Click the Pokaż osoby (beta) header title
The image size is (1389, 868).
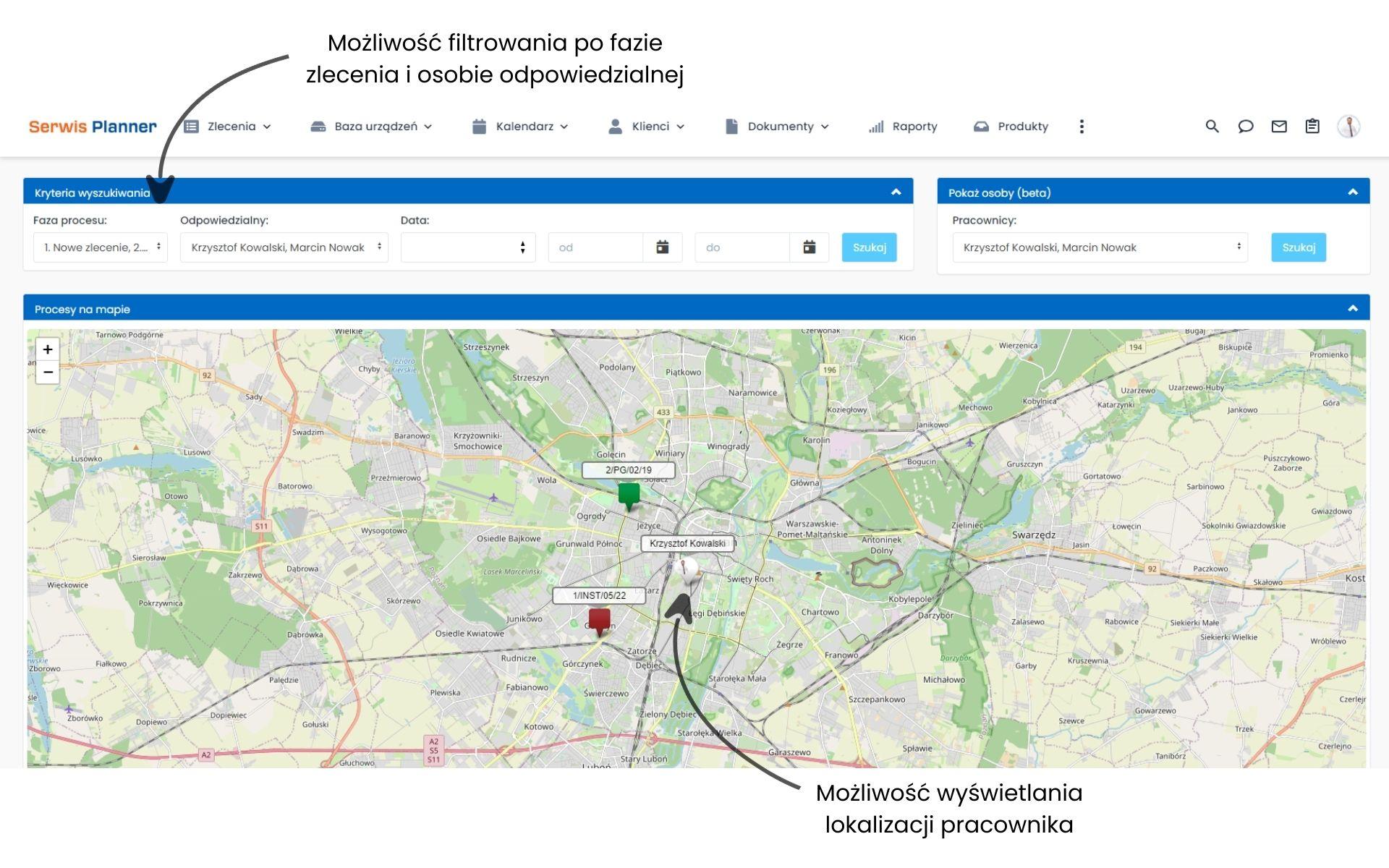[x=999, y=192]
